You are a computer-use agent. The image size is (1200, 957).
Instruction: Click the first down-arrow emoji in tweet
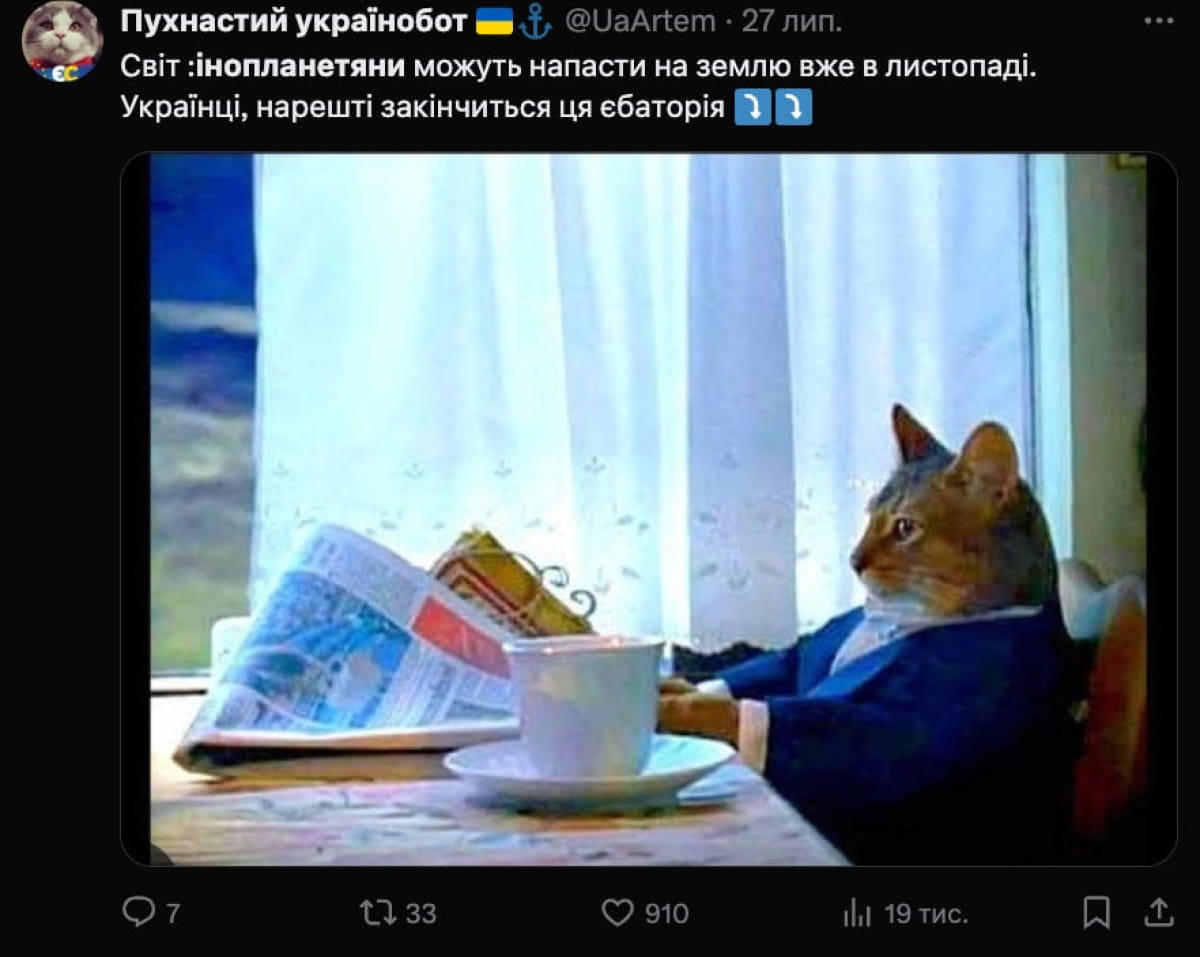[x=752, y=108]
